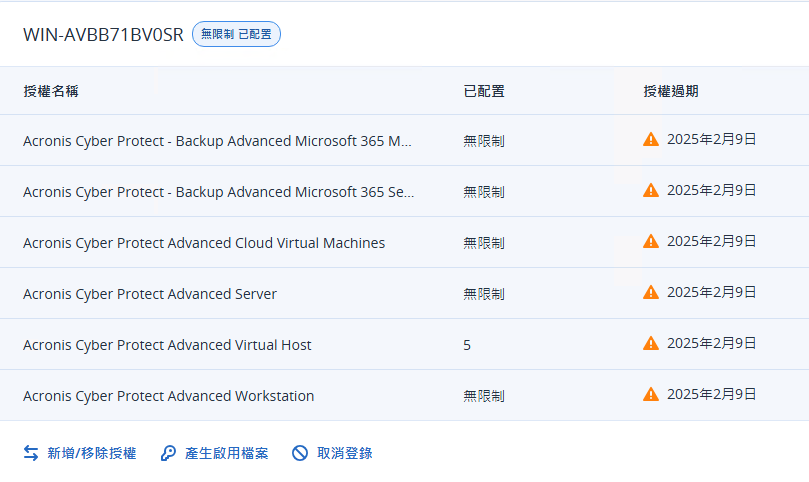This screenshot has width=809, height=482.
Task: Click warning icon in Advanced Virtual Host row
Action: pyautogui.click(x=651, y=344)
